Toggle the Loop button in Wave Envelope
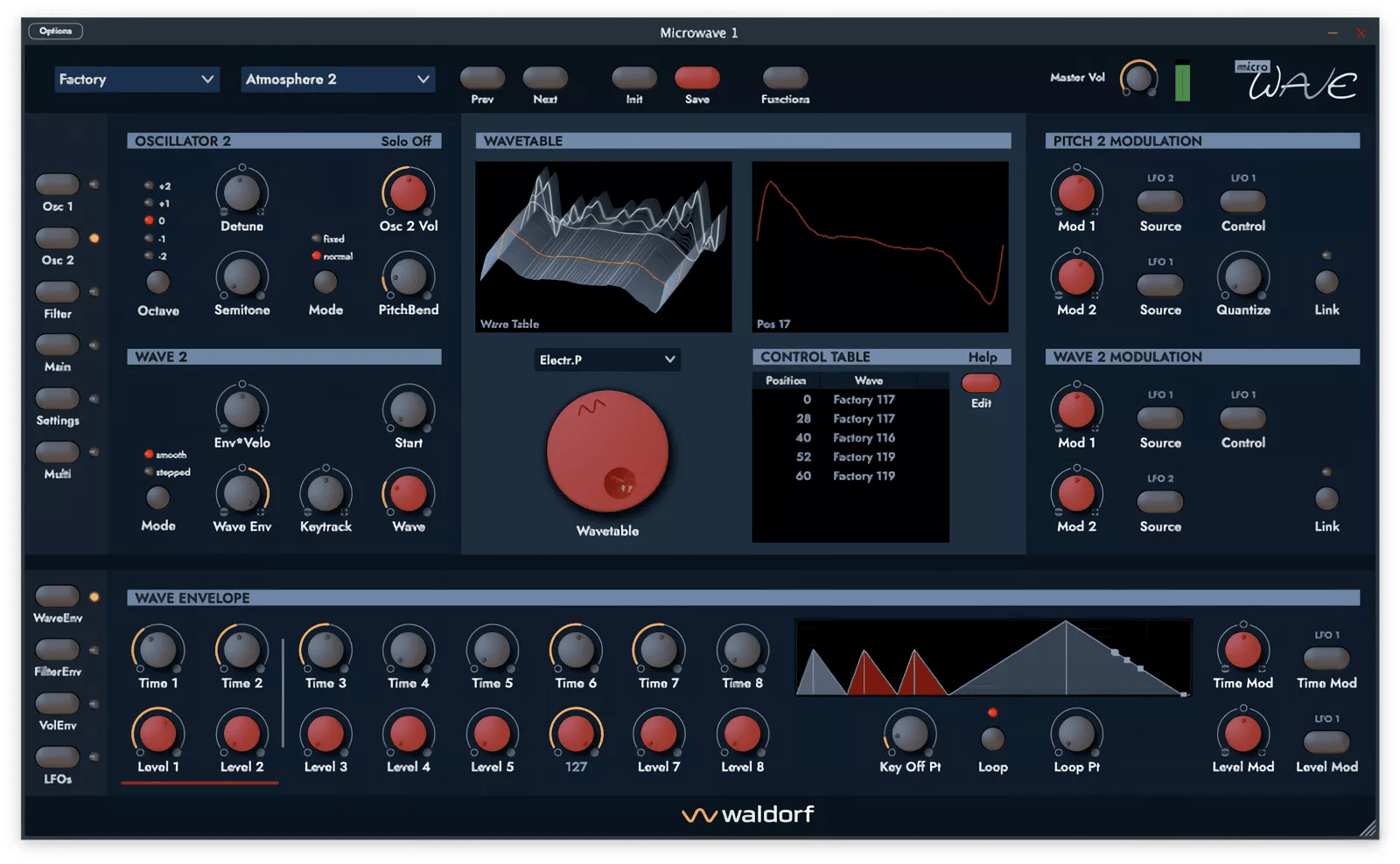 pos(992,737)
